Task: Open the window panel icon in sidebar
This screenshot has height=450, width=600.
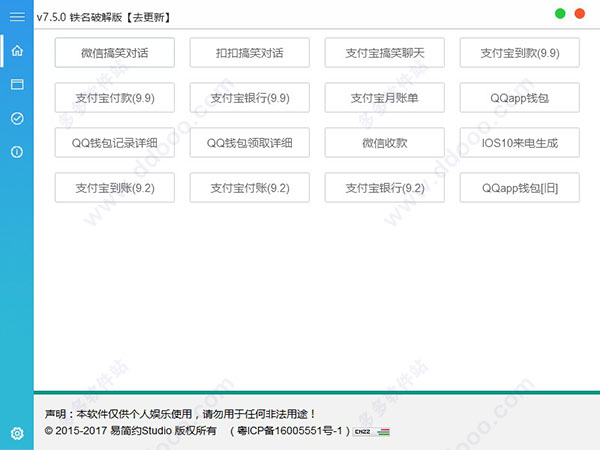Action: pyautogui.click(x=17, y=84)
